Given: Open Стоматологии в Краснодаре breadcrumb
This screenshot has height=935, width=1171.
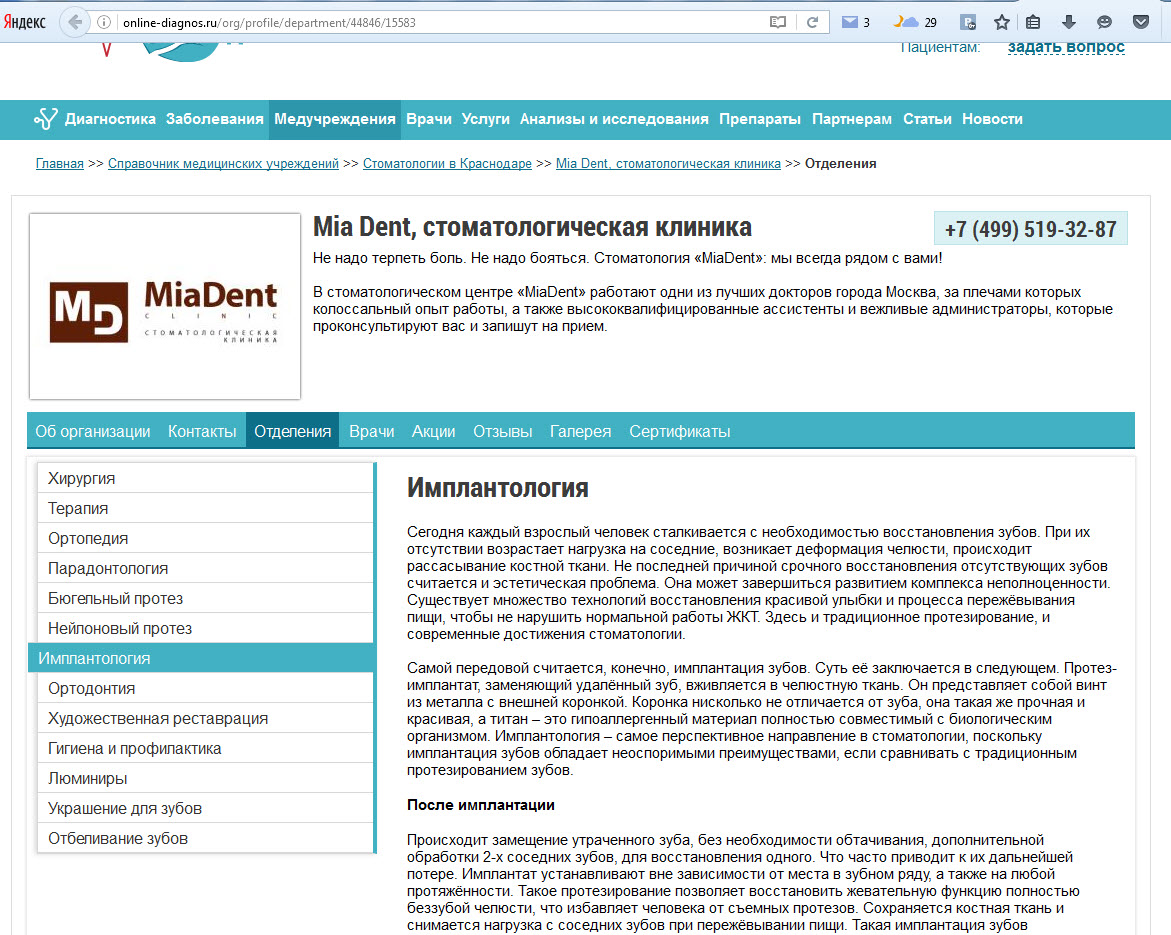Looking at the screenshot, I should pos(447,164).
